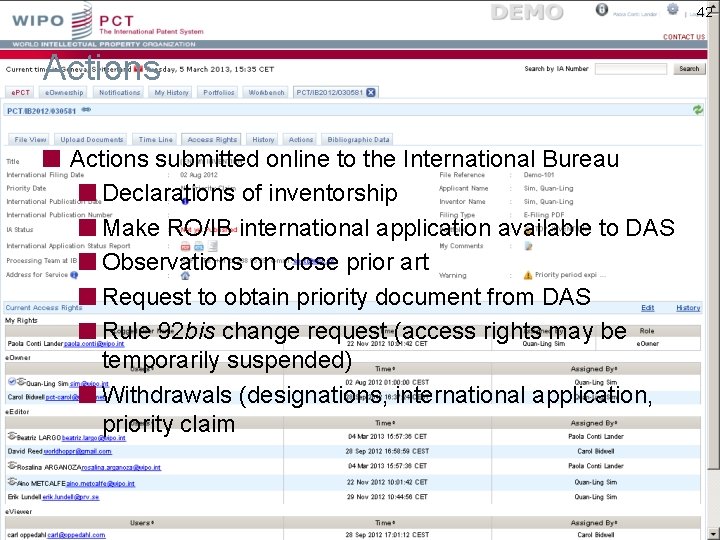Open the settings gear icon
Viewport: 720px width, 540px height.
click(x=673, y=9)
